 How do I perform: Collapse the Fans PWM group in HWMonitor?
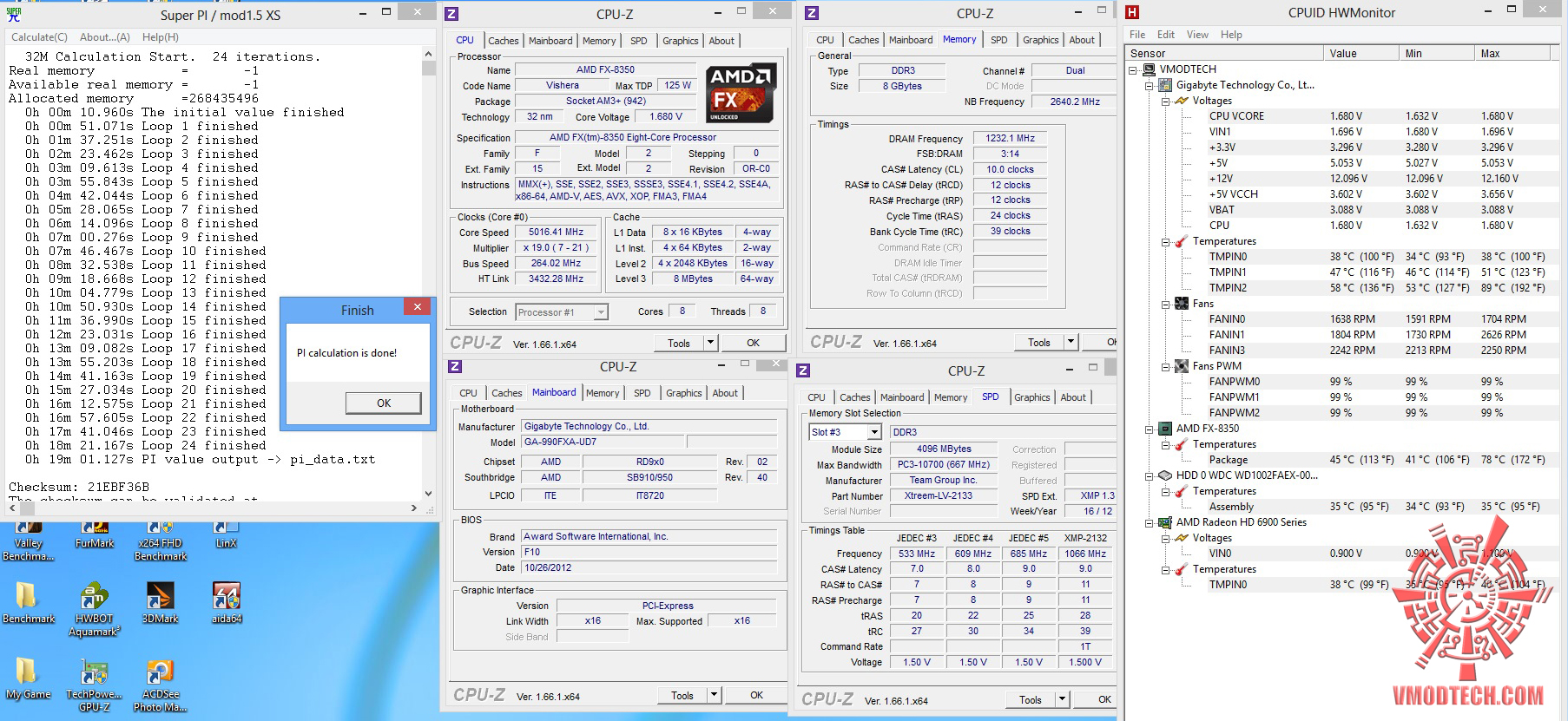pos(1166,366)
